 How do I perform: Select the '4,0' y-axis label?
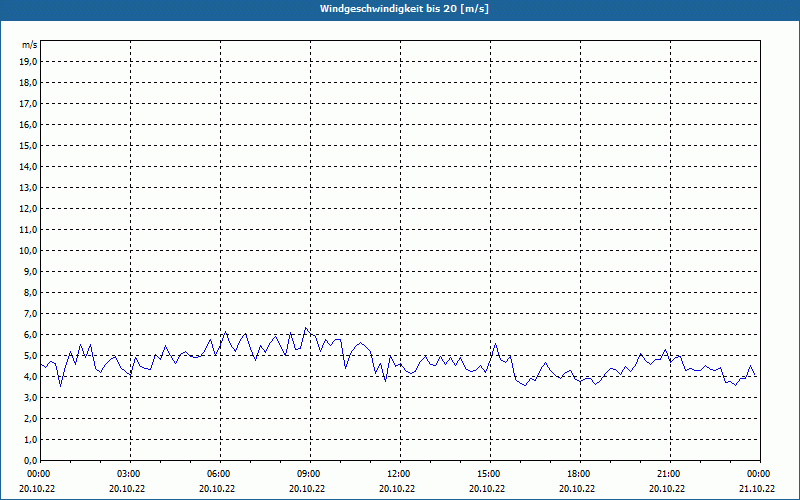31,377
